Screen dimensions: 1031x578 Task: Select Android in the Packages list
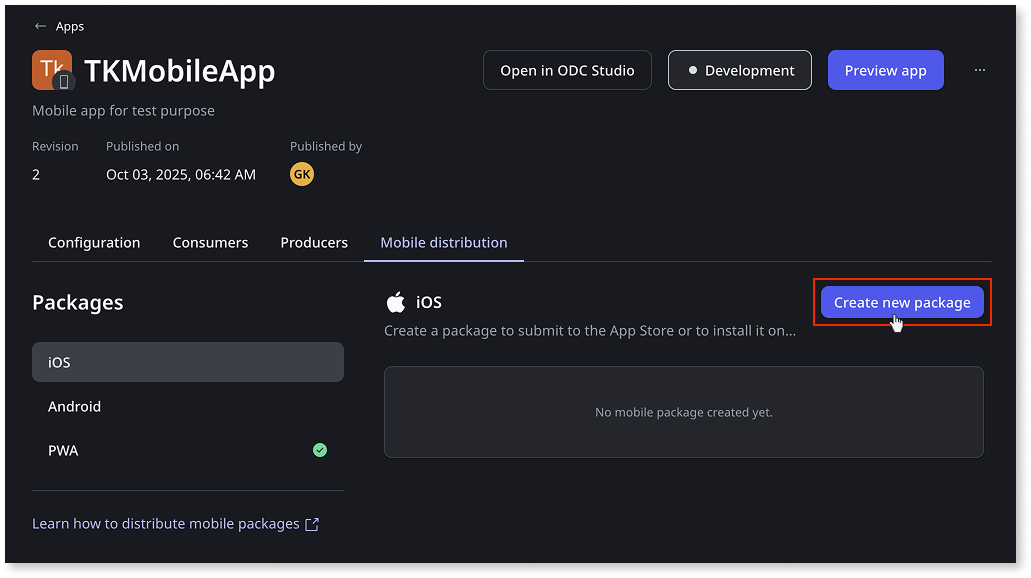(75, 406)
